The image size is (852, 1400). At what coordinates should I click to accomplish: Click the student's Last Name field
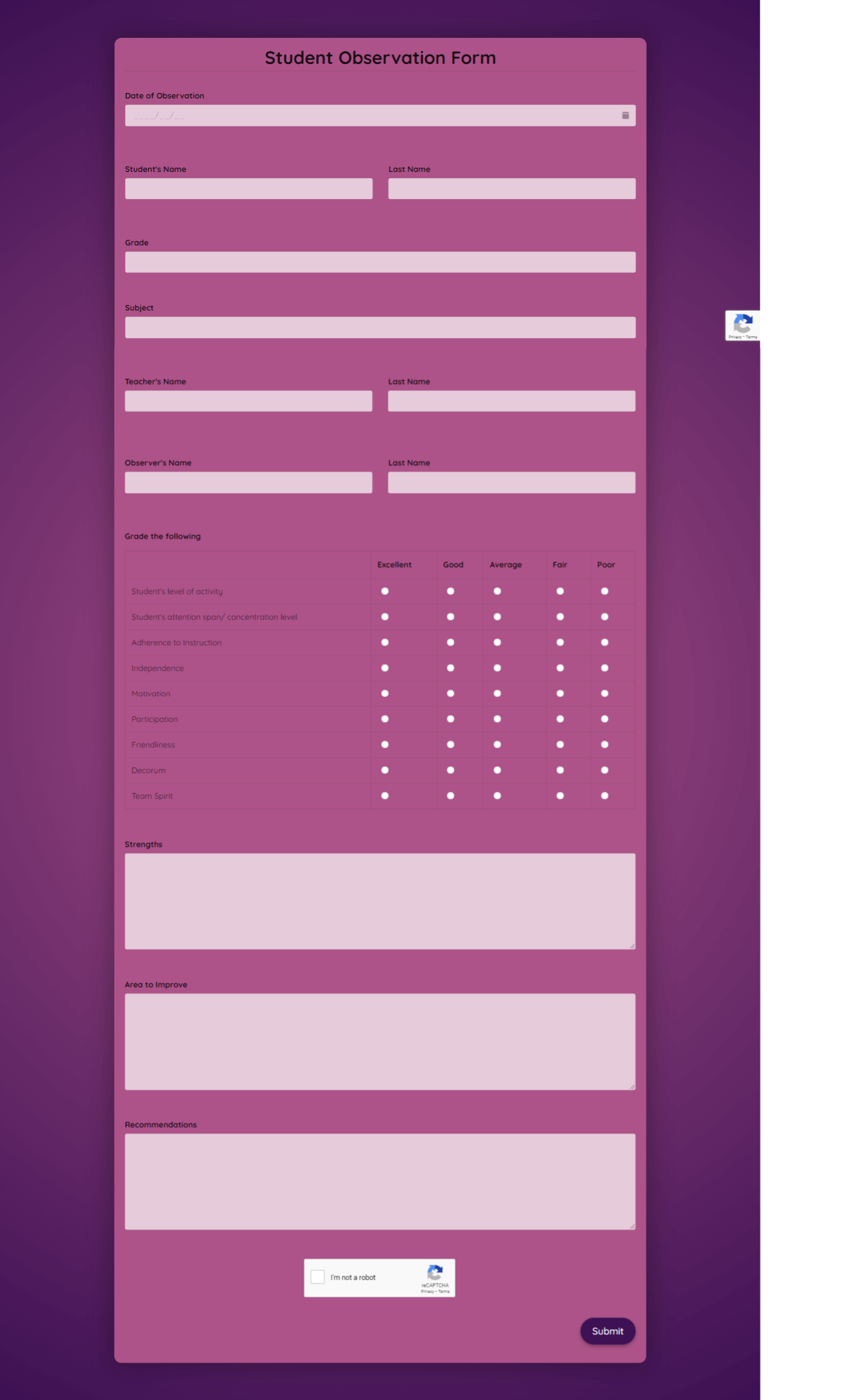(512, 189)
